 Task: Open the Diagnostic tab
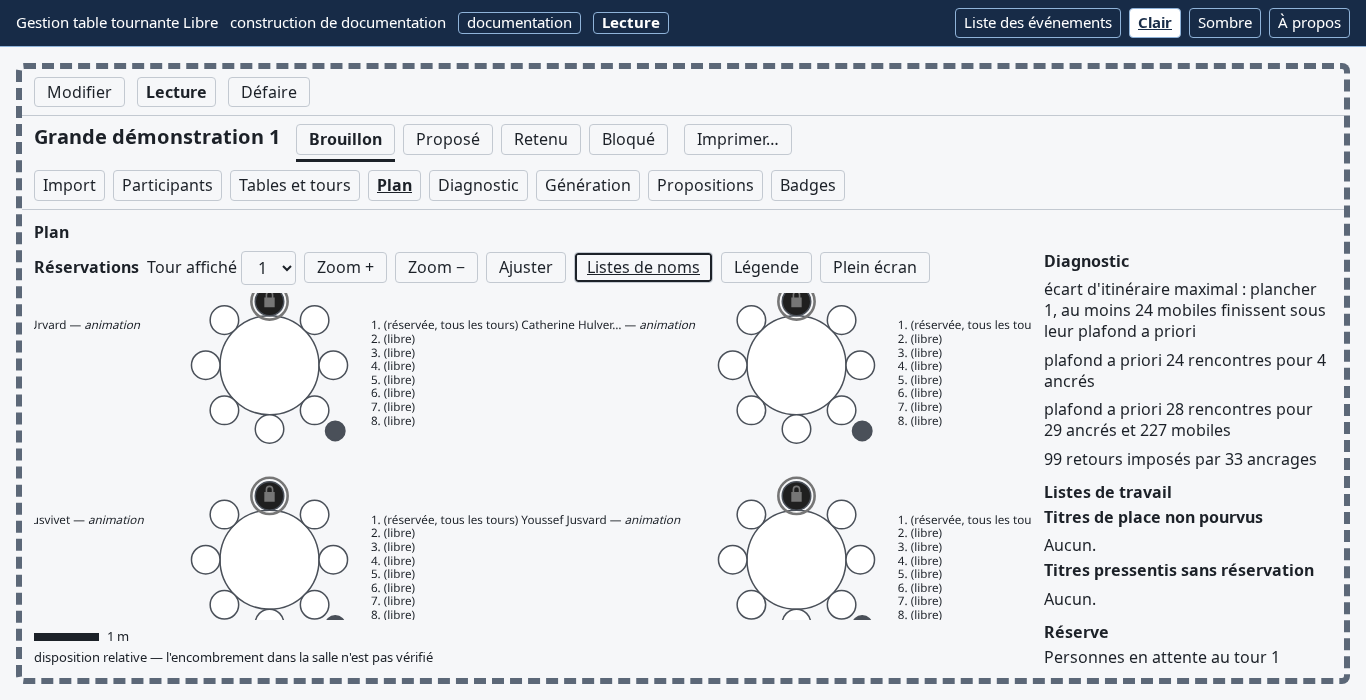[478, 185]
